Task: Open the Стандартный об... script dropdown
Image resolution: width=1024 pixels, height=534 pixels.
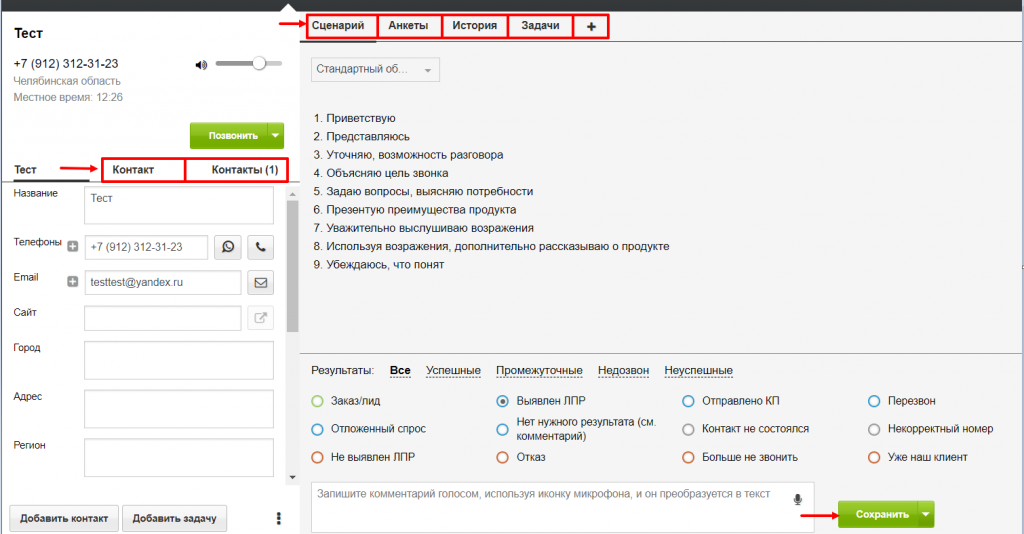Action: (x=375, y=70)
